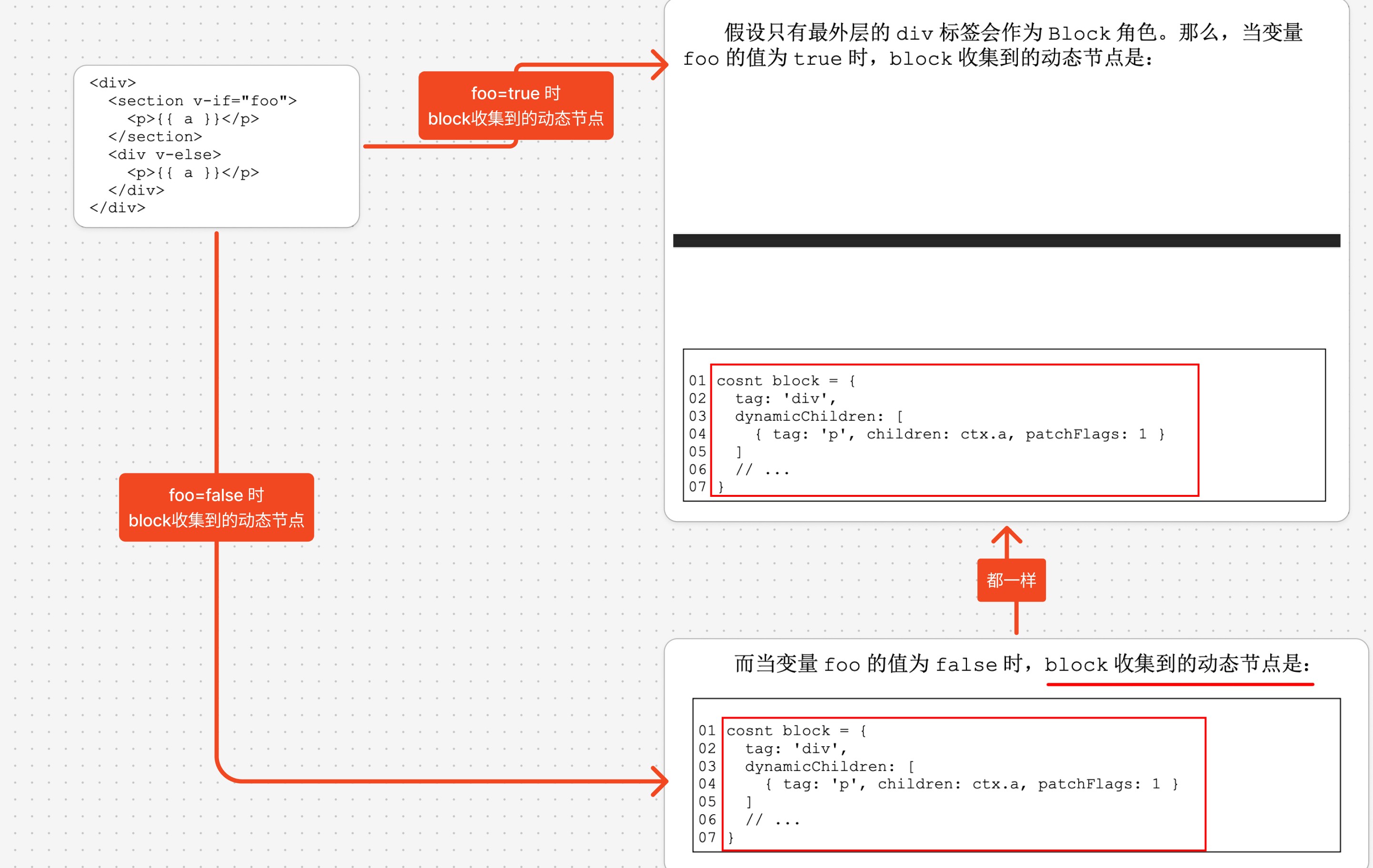Image resolution: width=1373 pixels, height=868 pixels.
Task: Click the `<div v-else>` line in template card
Action: coord(165,155)
